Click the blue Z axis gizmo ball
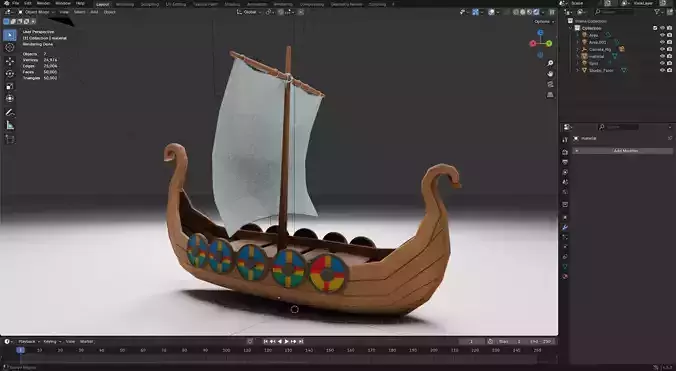Image resolution: width=676 pixels, height=371 pixels. click(x=540, y=33)
